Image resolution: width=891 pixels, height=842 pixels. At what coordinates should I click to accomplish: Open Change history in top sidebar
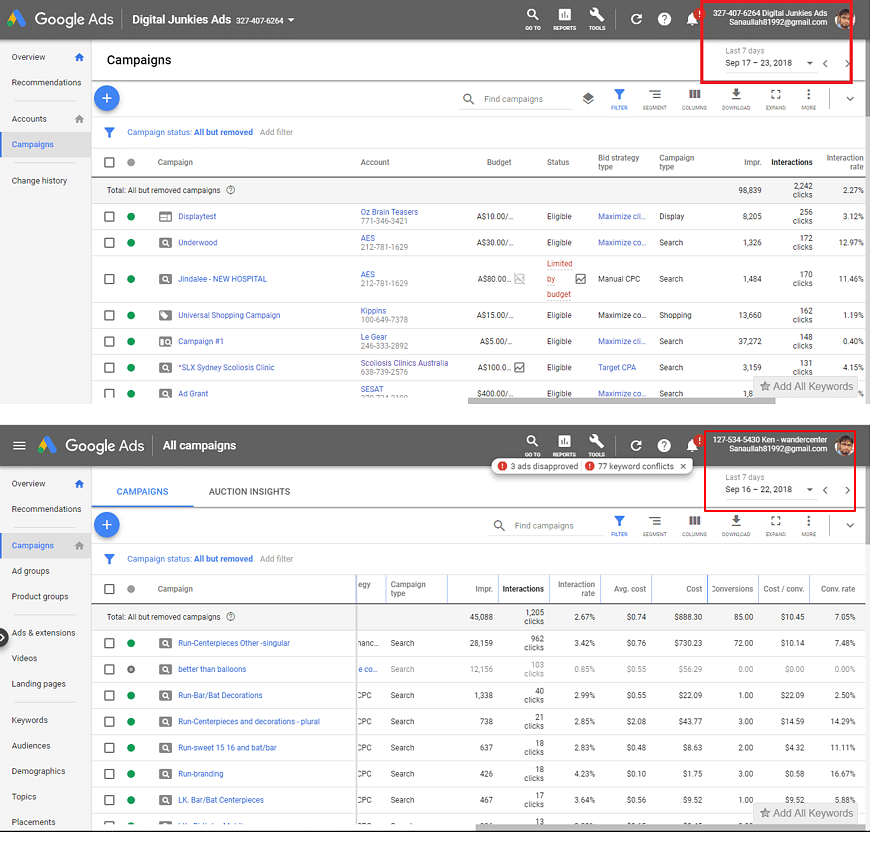tap(39, 181)
